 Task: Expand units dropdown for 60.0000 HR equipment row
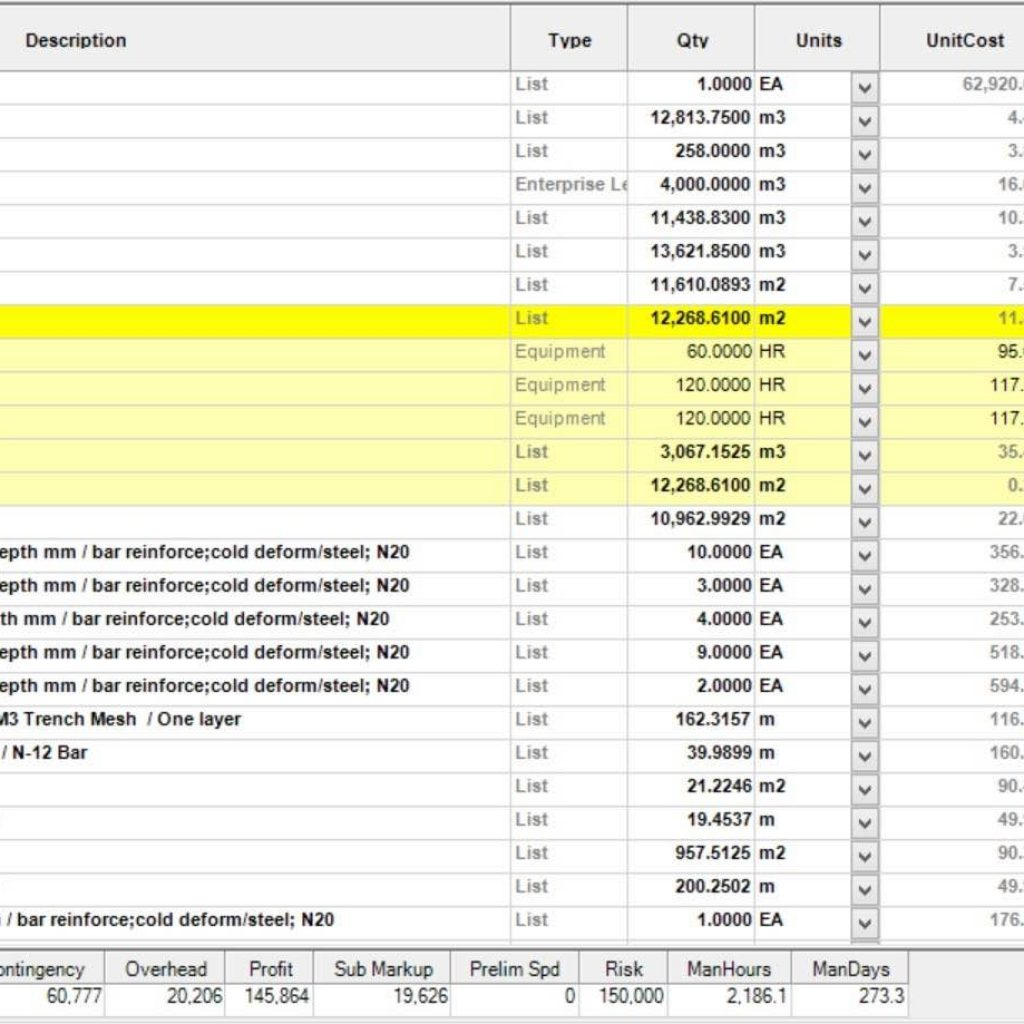(x=865, y=354)
